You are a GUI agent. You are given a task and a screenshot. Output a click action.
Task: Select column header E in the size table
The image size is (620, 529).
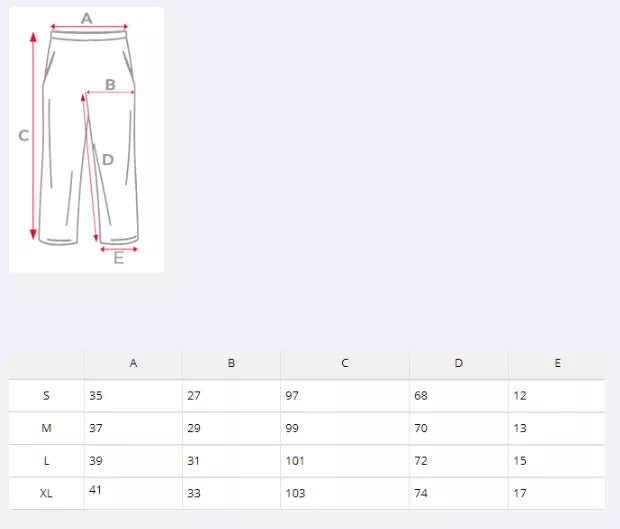tap(557, 363)
